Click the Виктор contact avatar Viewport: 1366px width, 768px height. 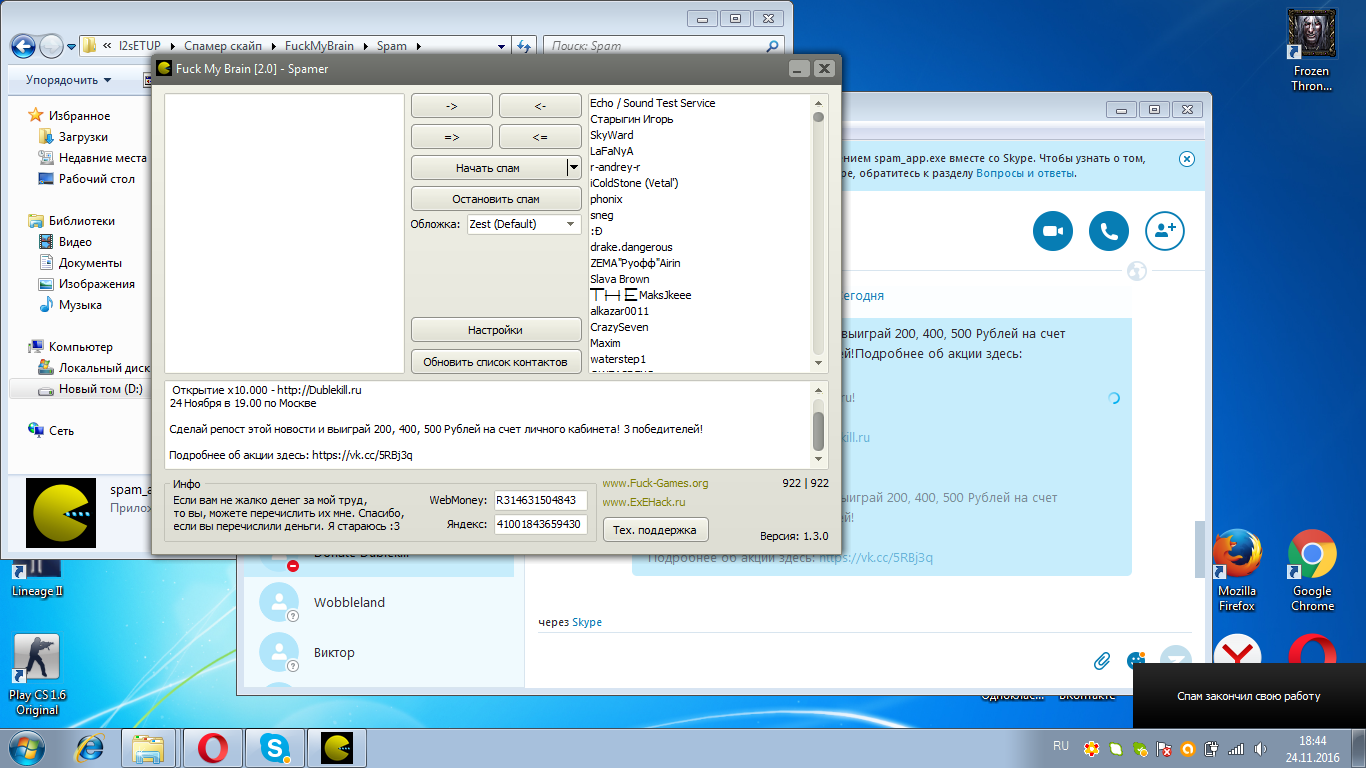pos(279,652)
